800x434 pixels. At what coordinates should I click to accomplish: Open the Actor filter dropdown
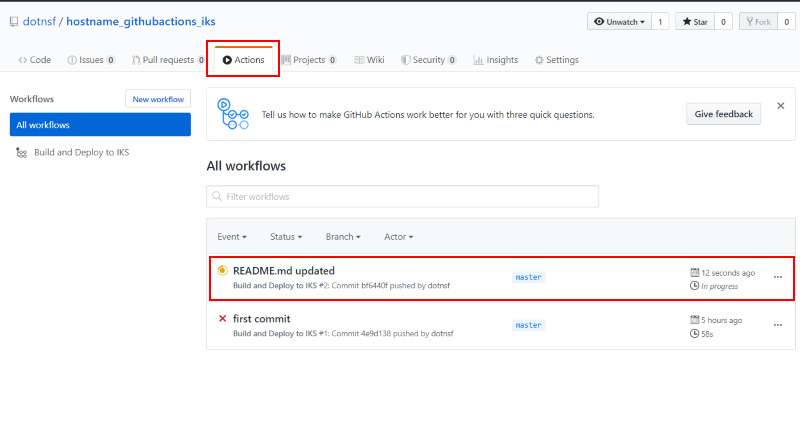(x=399, y=237)
